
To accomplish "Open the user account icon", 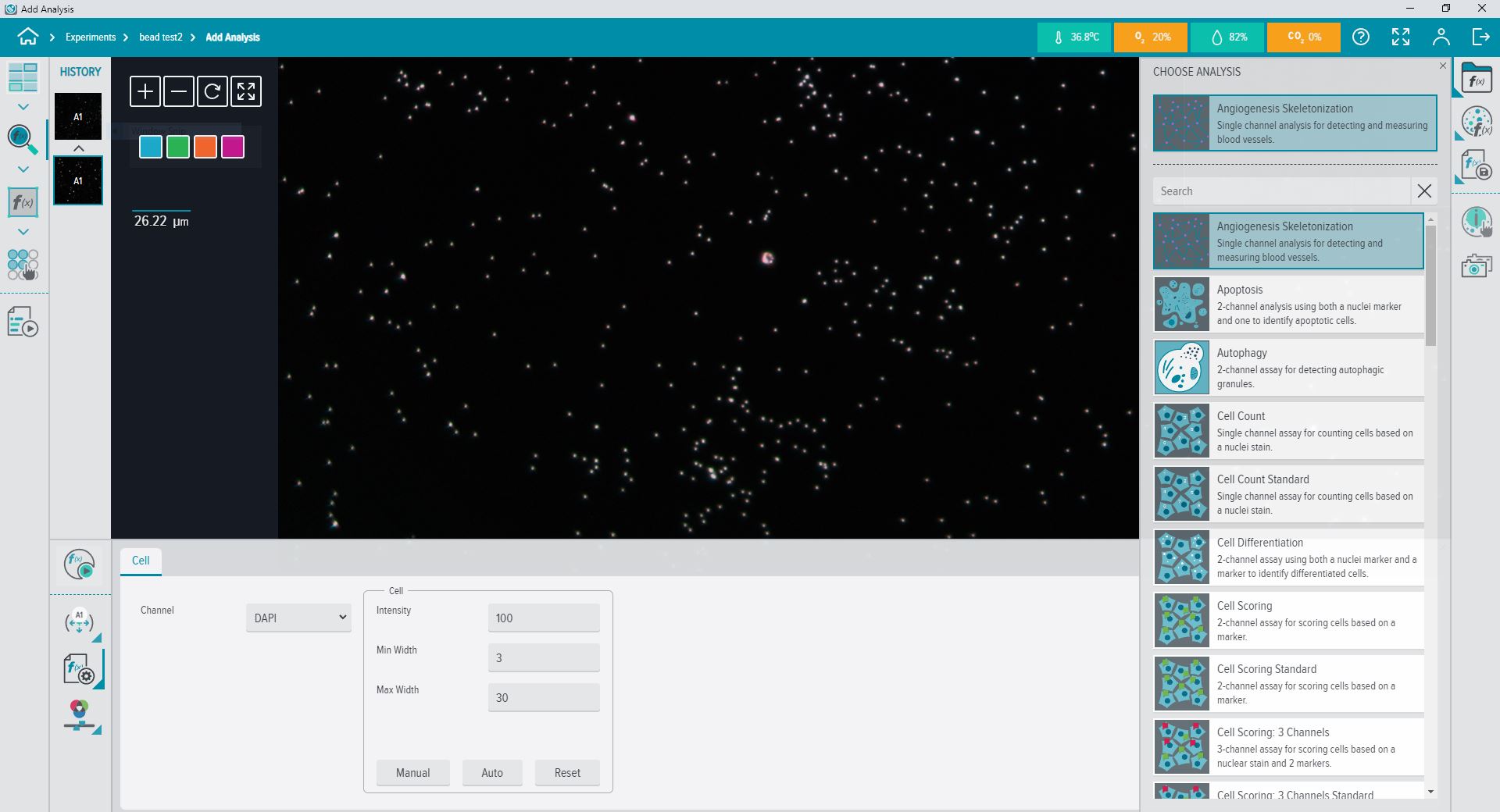I will (1441, 37).
